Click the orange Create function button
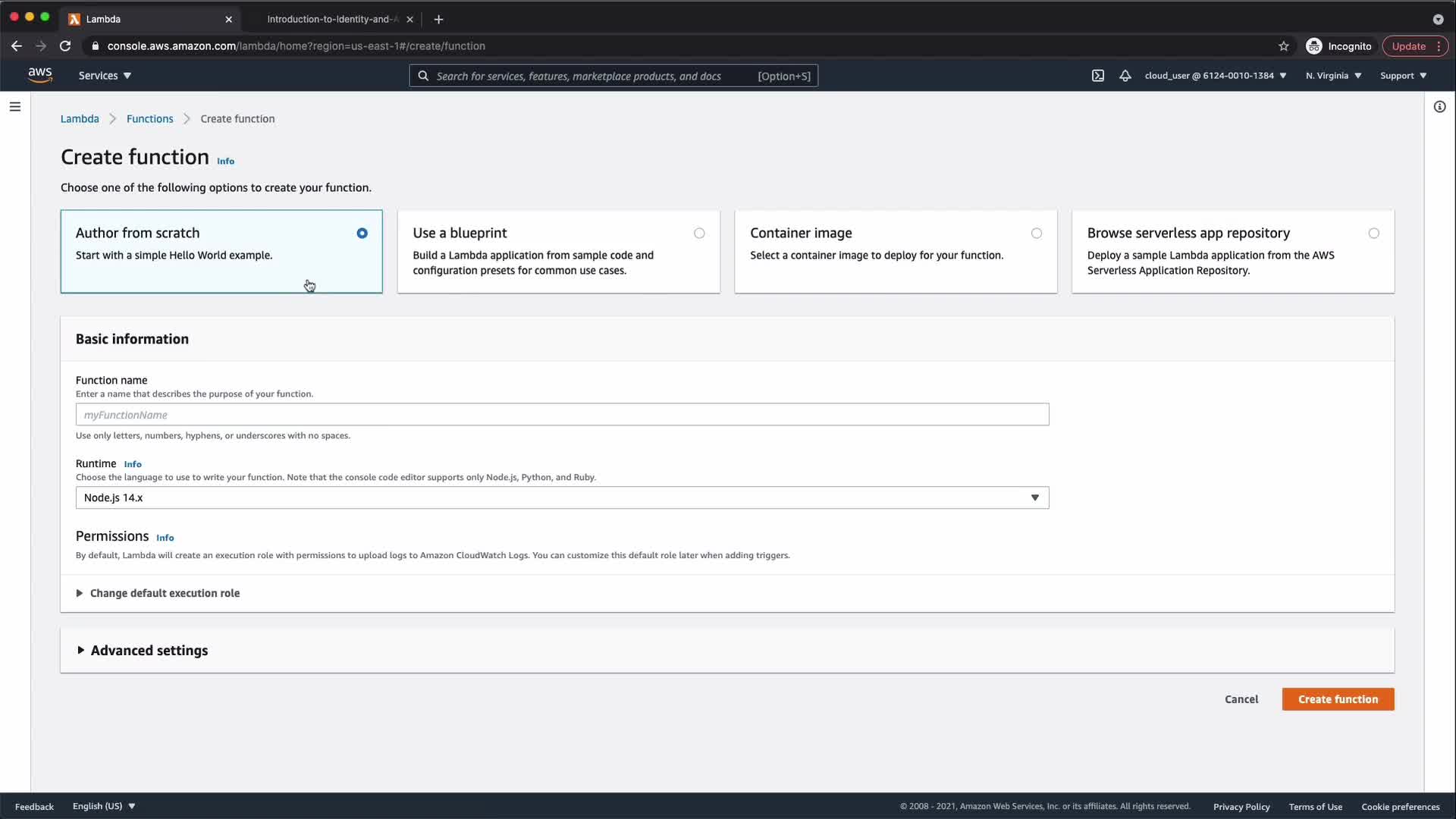This screenshot has width=1456, height=819. [1338, 699]
